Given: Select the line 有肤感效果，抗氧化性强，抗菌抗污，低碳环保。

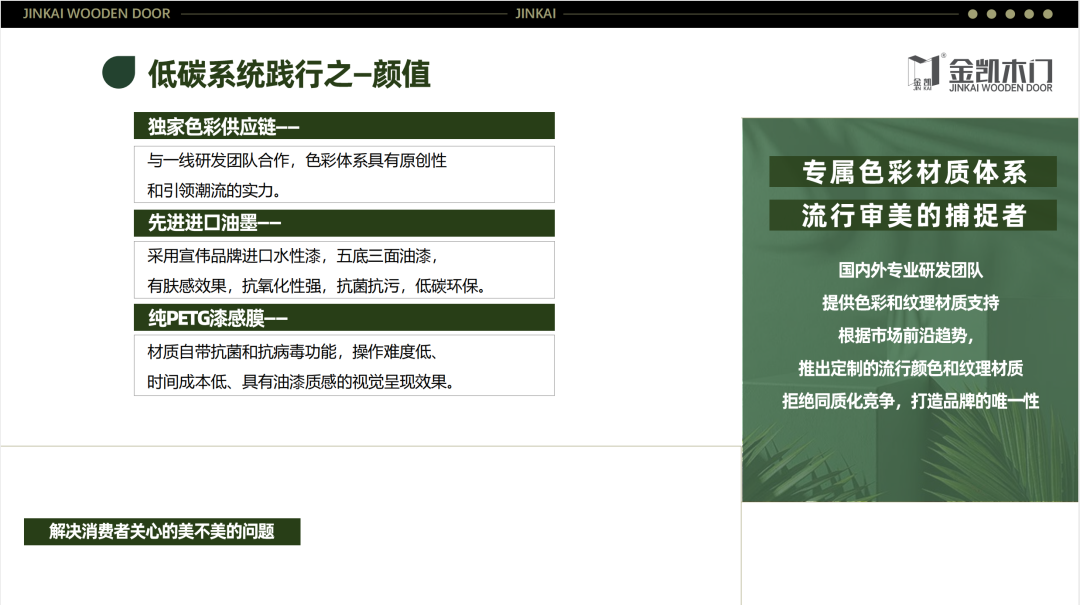Looking at the screenshot, I should coord(317,286).
